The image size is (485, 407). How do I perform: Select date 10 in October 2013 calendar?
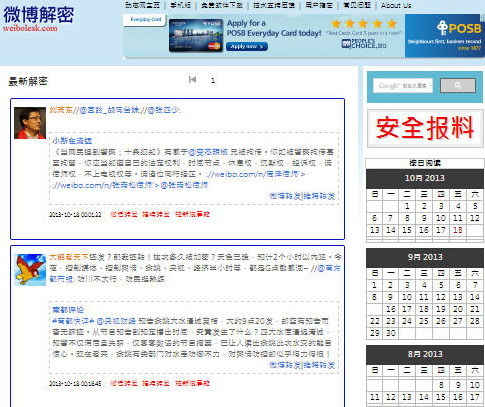441,218
